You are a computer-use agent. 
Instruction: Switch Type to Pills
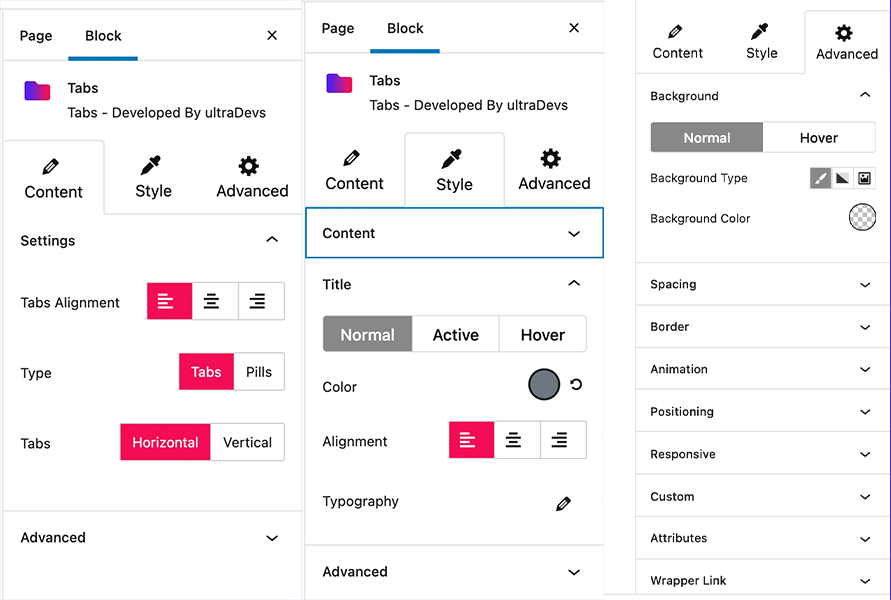click(x=259, y=372)
